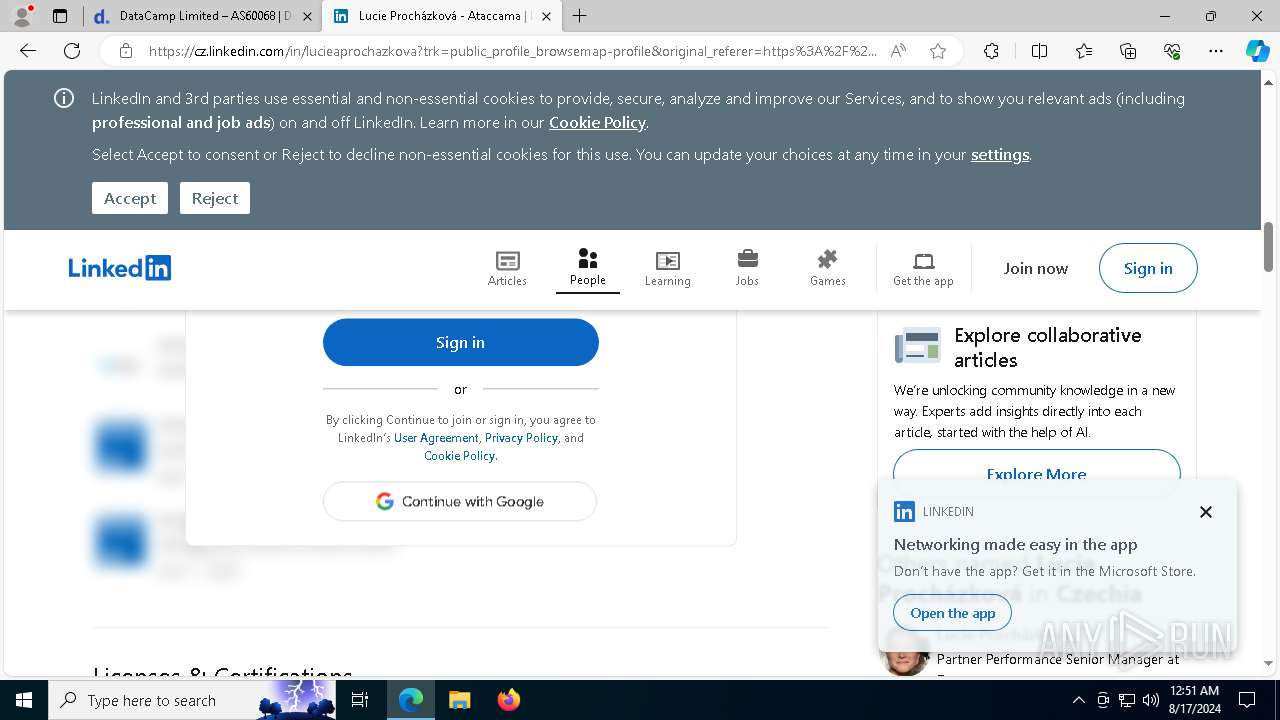1280x720 pixels.
Task: Click the taskbar search box
Action: click(192, 700)
